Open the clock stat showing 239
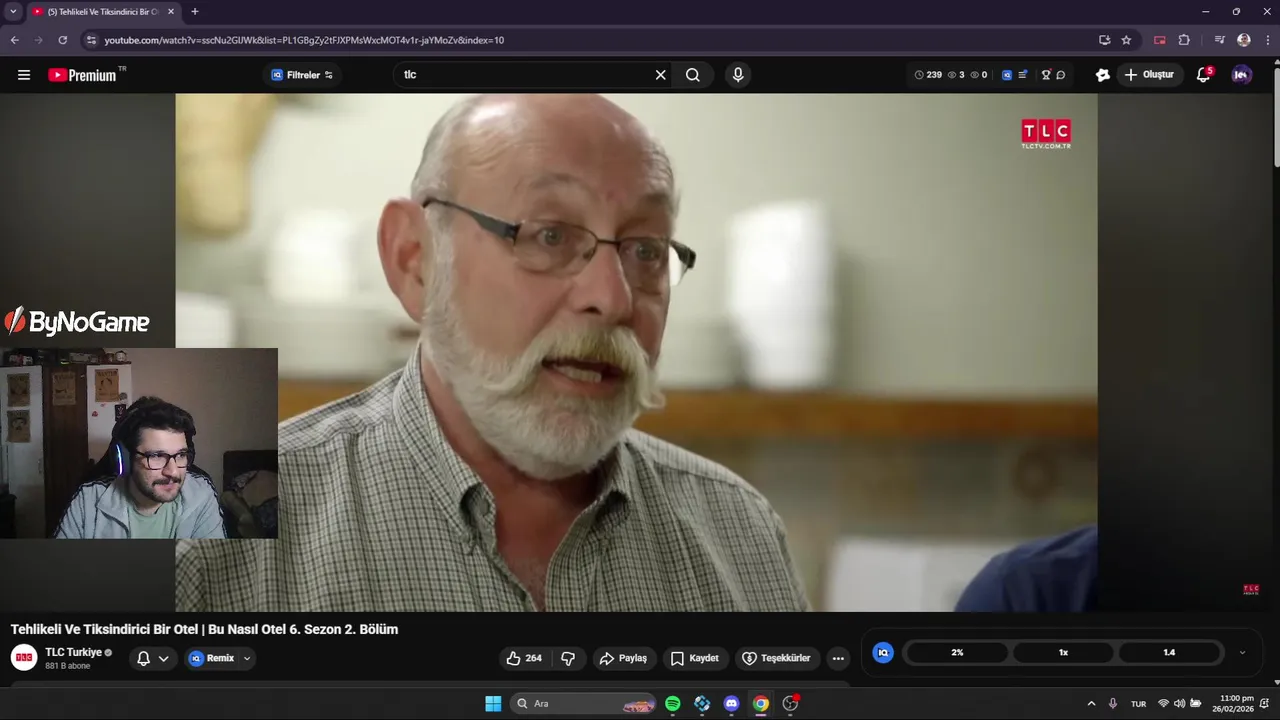This screenshot has height=720, width=1280. 928,75
